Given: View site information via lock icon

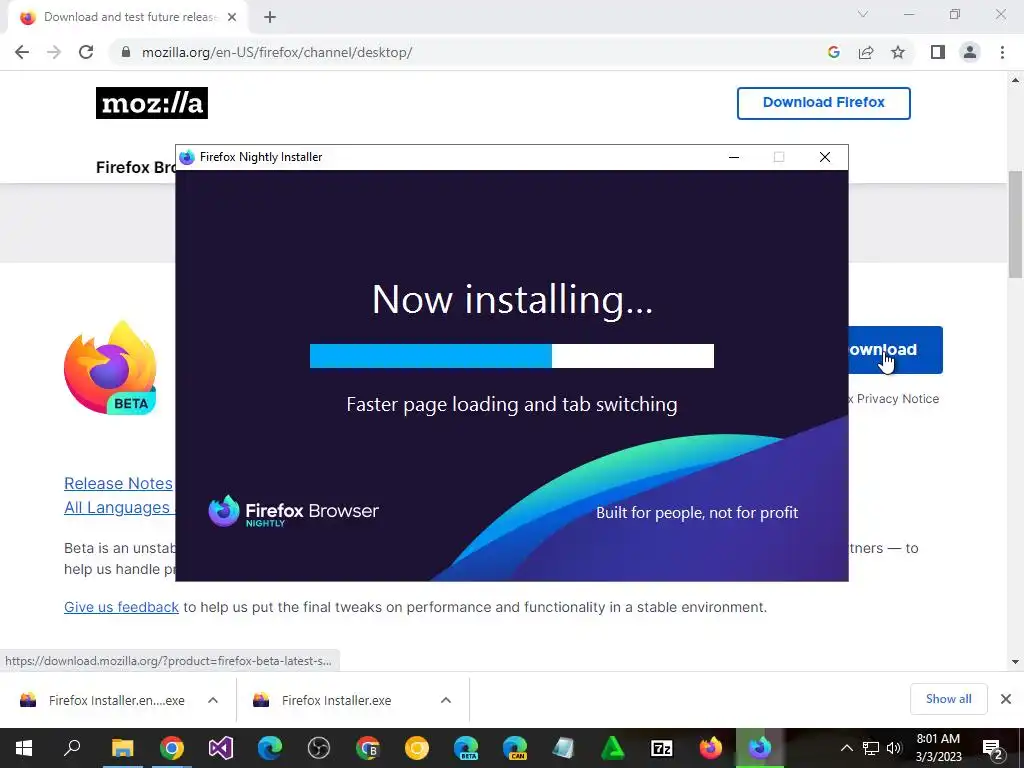Looking at the screenshot, I should pyautogui.click(x=126, y=52).
